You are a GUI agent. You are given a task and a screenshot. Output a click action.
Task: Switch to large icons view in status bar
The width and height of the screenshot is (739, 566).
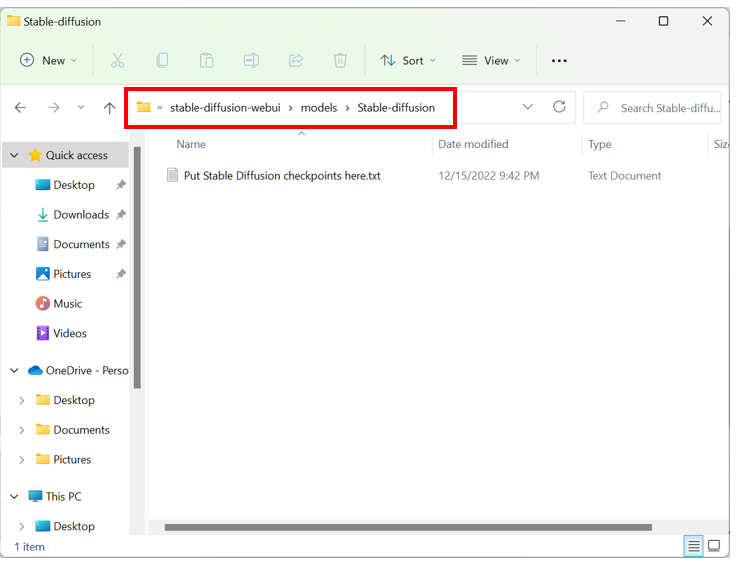[714, 546]
